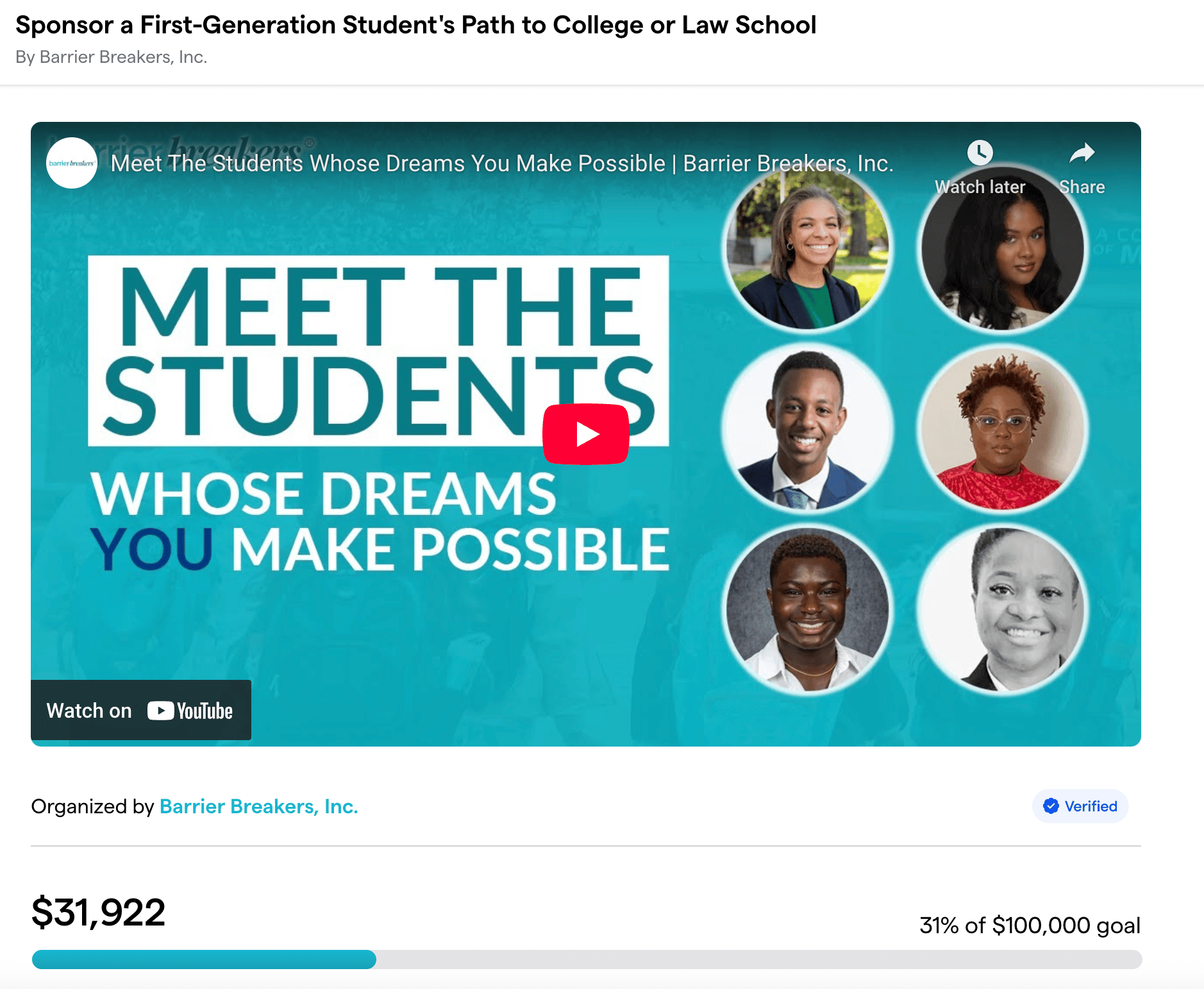The height and width of the screenshot is (989, 1204).
Task: Click portrait of student in green blouse
Action: [x=807, y=250]
